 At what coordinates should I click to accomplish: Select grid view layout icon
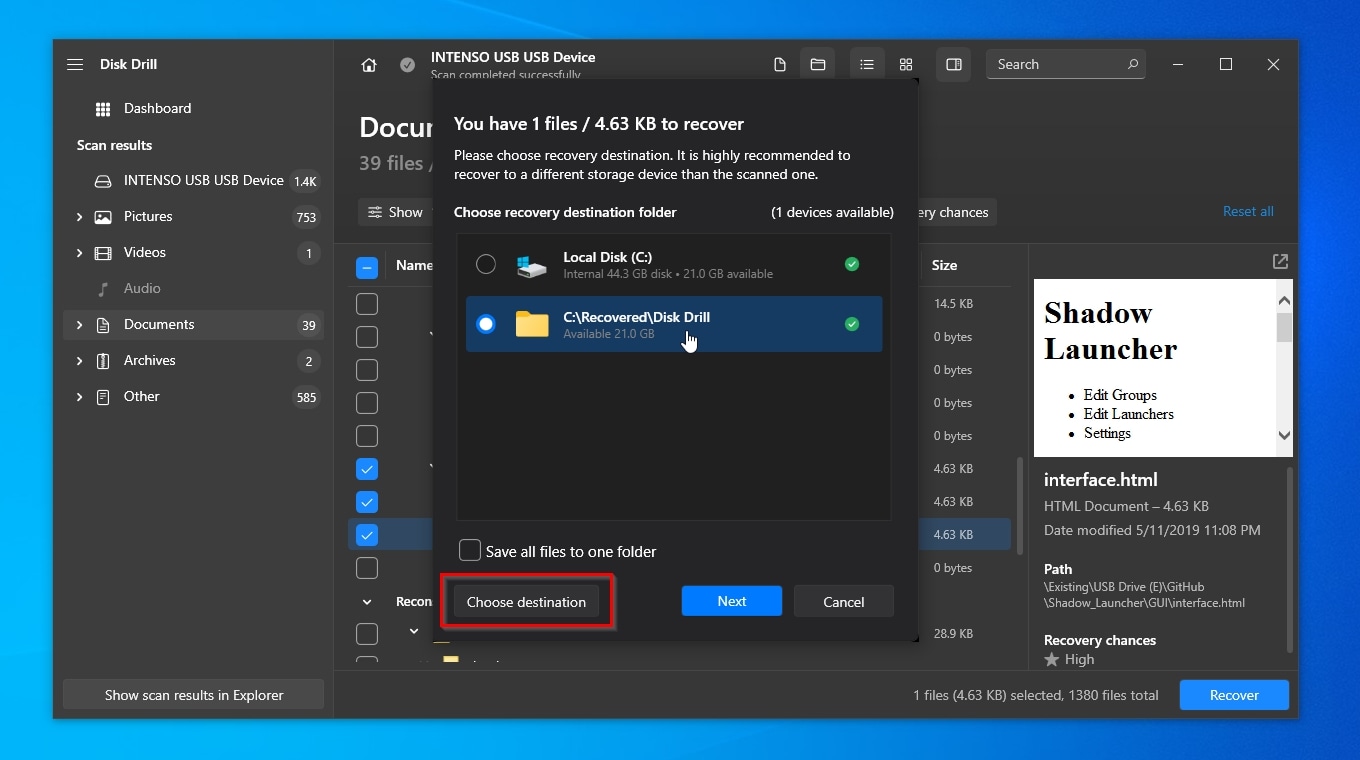coord(906,64)
